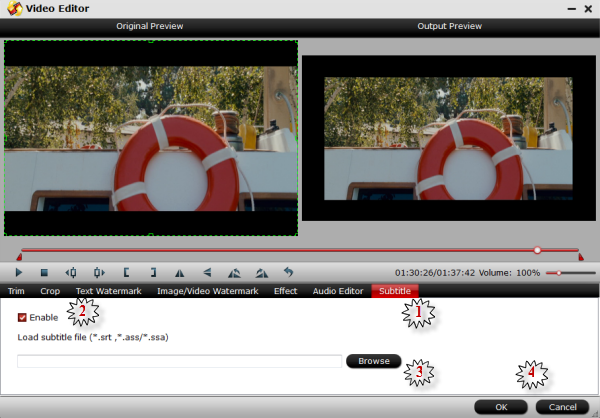Screen dimensions: 600x418
Task: Click the Load subtitle file label
Action: click(x=93, y=337)
